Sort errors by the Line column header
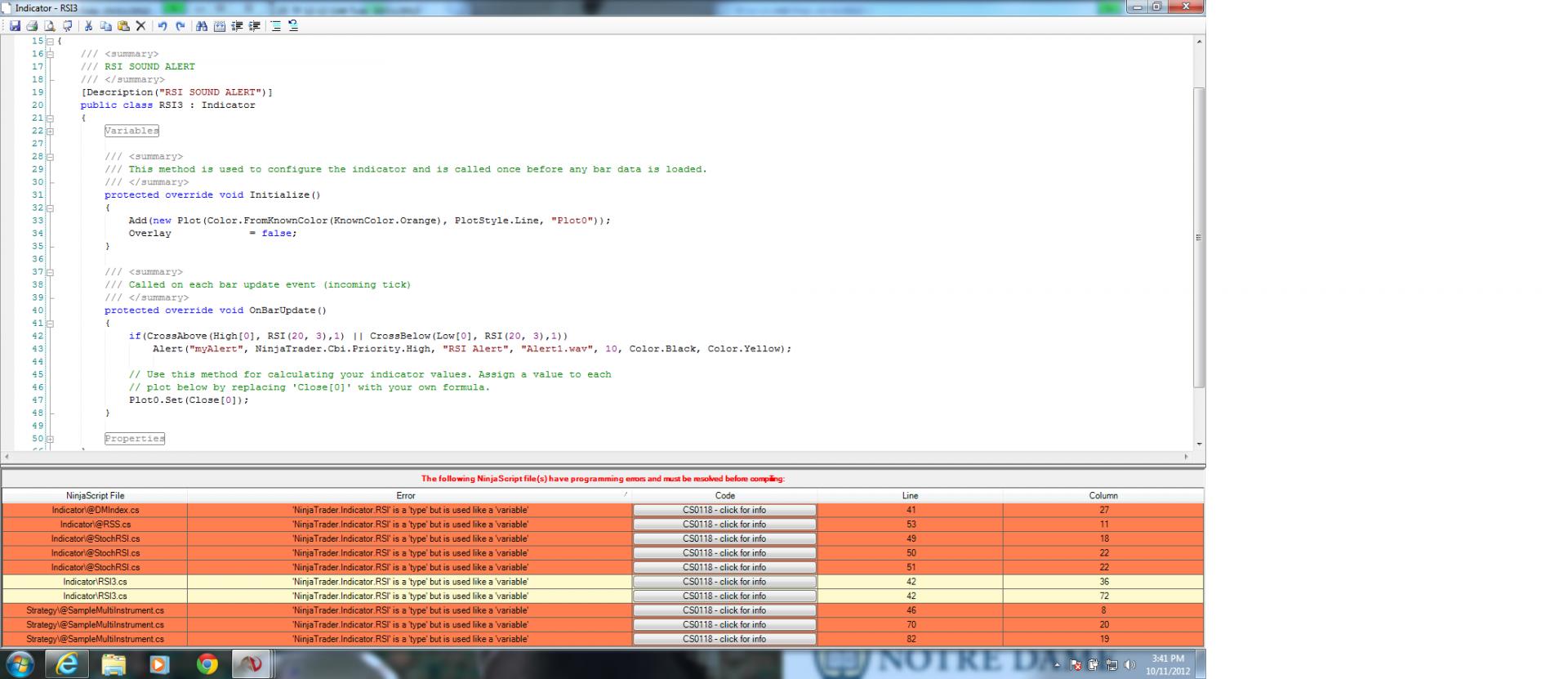This screenshot has height=679, width=1568. click(910, 495)
